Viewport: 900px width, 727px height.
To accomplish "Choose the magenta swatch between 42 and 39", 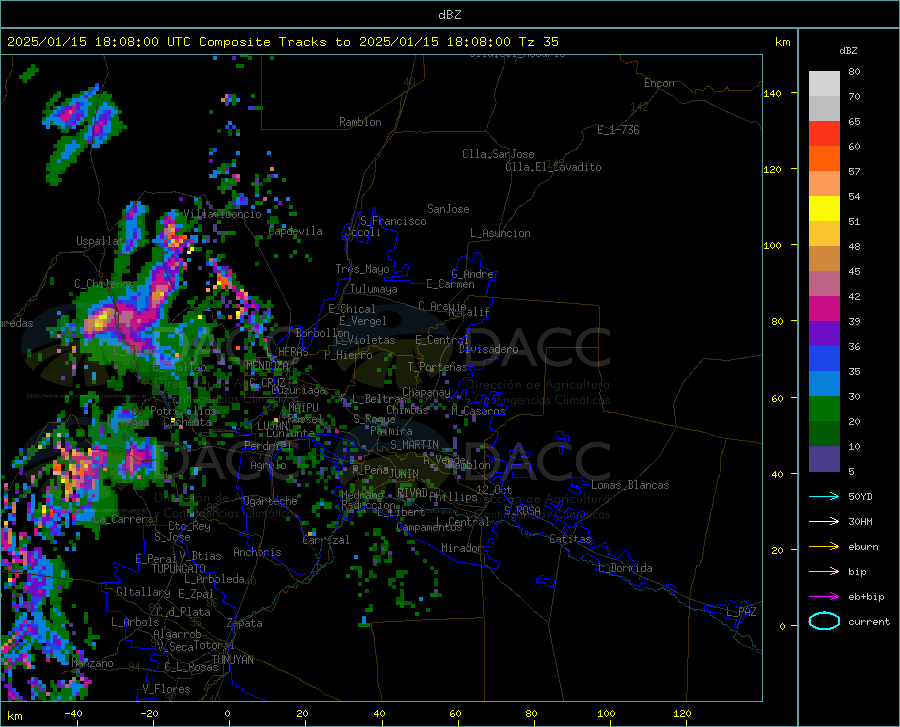I will pos(824,309).
